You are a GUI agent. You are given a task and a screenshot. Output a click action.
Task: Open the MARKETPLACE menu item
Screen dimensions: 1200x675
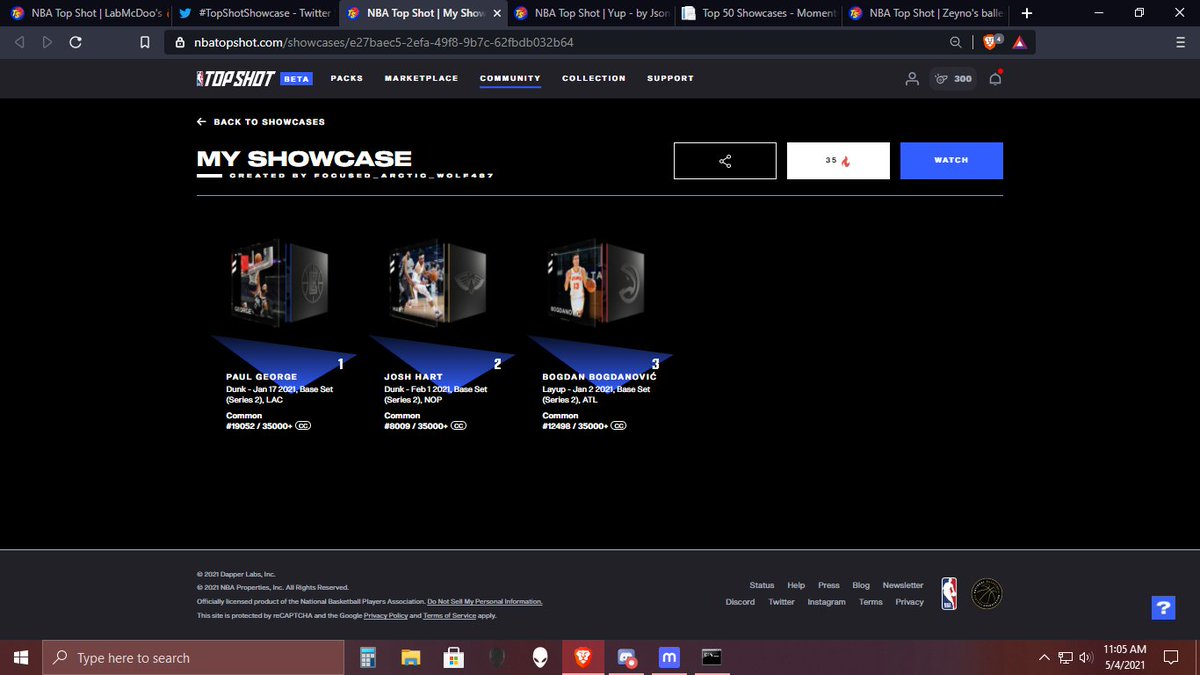pos(421,78)
